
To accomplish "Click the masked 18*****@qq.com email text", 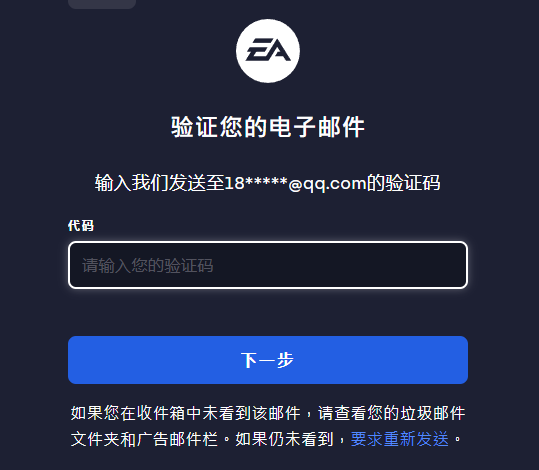I will click(295, 183).
